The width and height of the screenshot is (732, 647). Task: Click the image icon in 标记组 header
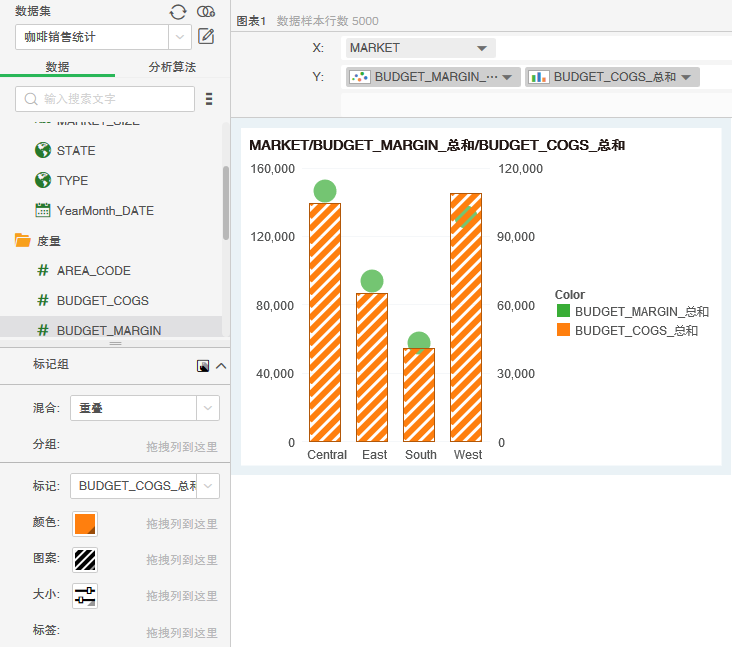203,366
